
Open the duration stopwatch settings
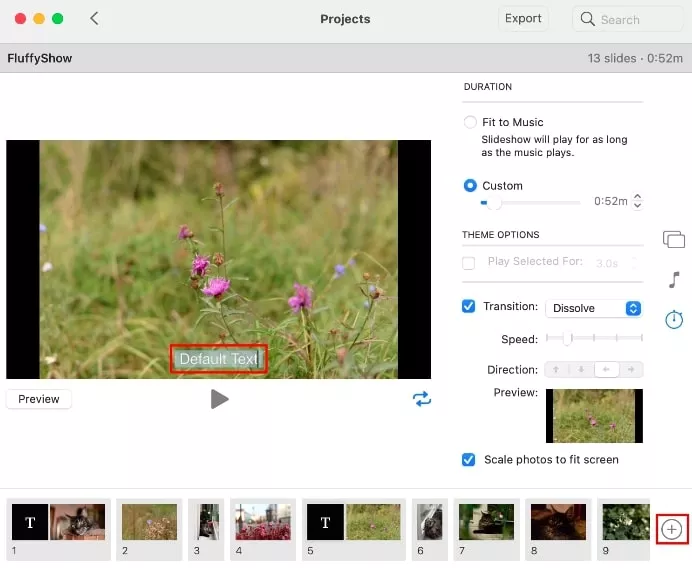click(x=674, y=319)
